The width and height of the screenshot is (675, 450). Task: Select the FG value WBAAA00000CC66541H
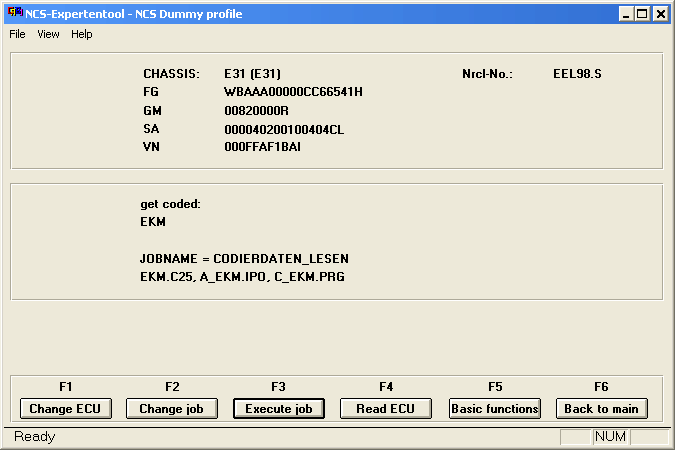pos(293,92)
